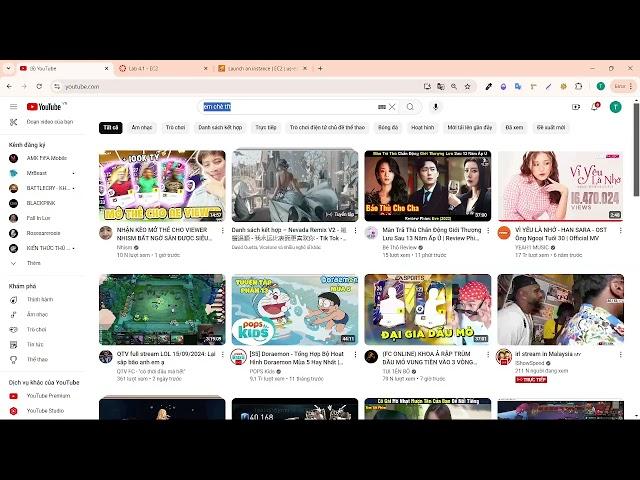Start voice search with microphone icon
Viewport: 640px width, 480px height.
[x=436, y=107]
